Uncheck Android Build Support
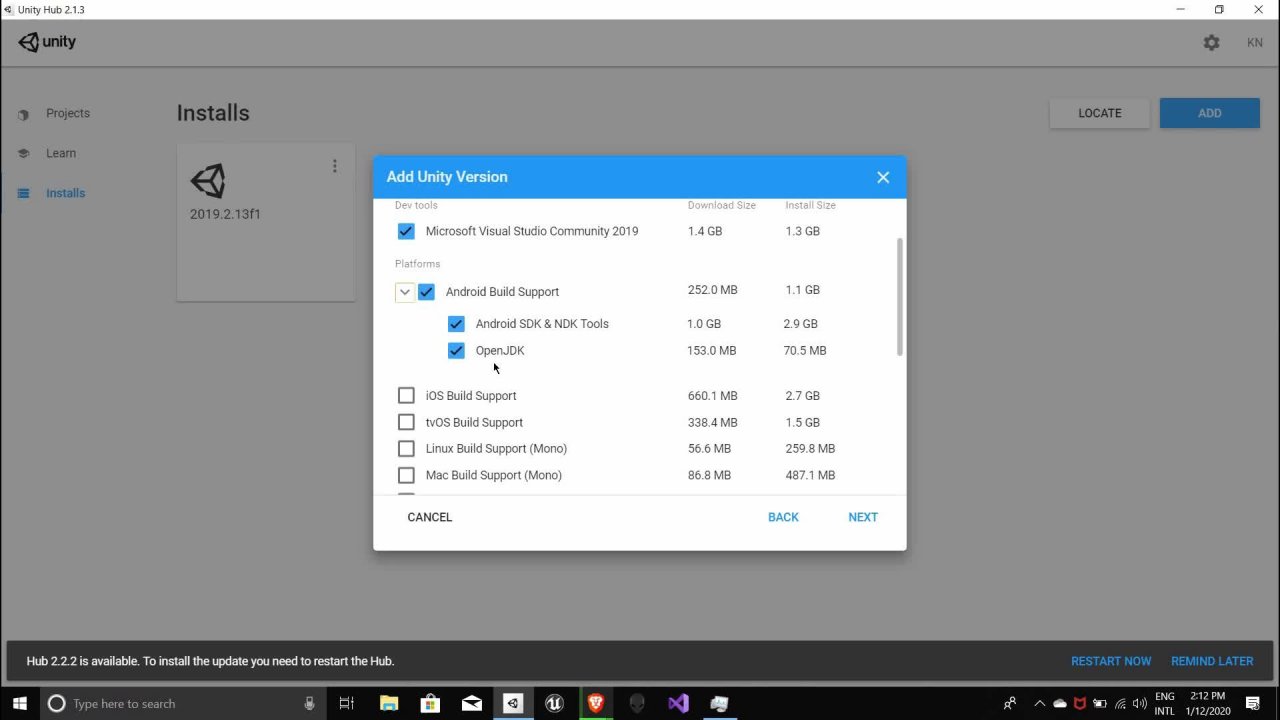Image resolution: width=1280 pixels, height=720 pixels. tap(426, 292)
